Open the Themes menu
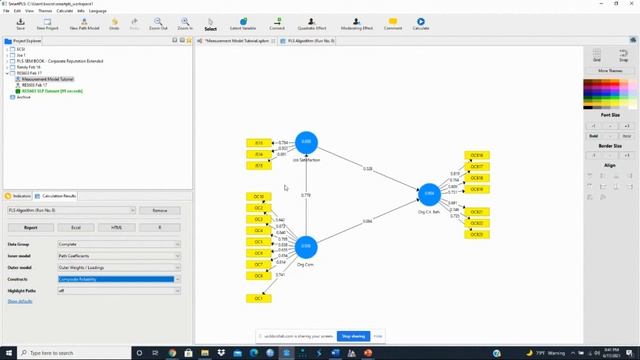The height and width of the screenshot is (360, 640). point(45,11)
